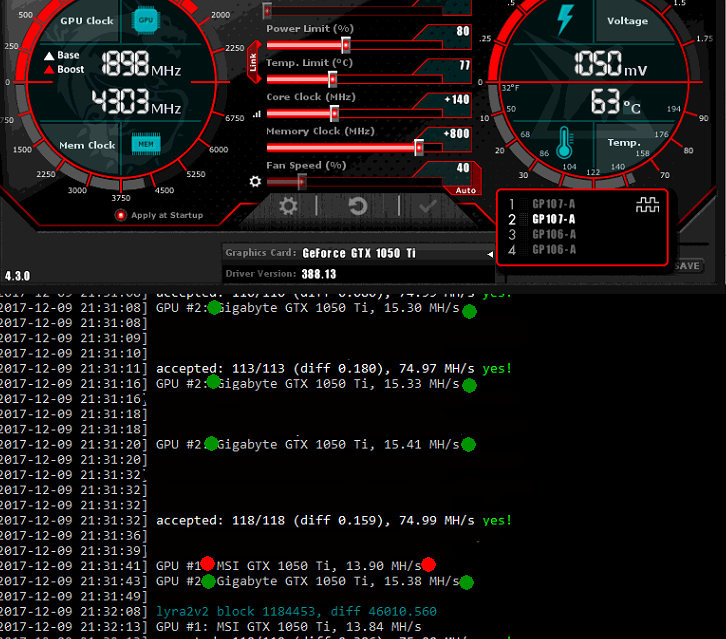Click the GPU #1 MSI 13.90 MH/s line
The image size is (726, 639).
tap(289, 566)
